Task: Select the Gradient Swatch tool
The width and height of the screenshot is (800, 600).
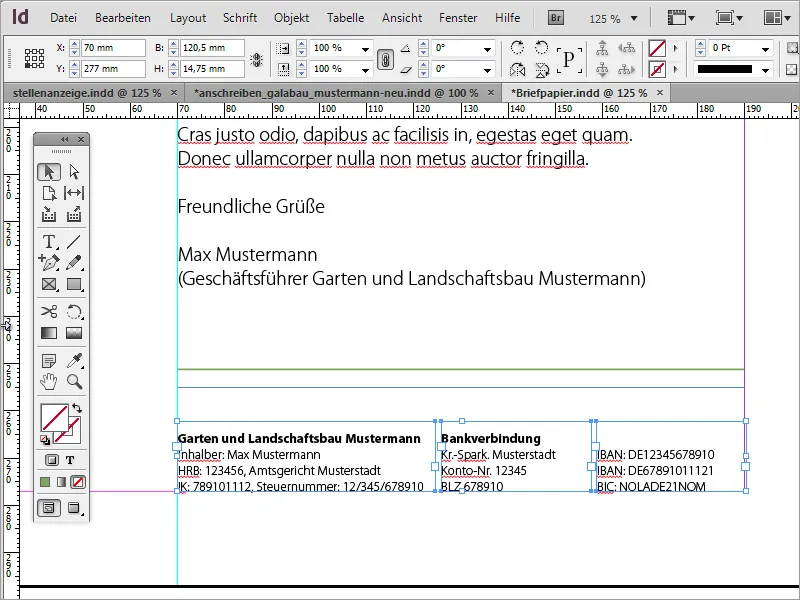Action: click(x=49, y=333)
